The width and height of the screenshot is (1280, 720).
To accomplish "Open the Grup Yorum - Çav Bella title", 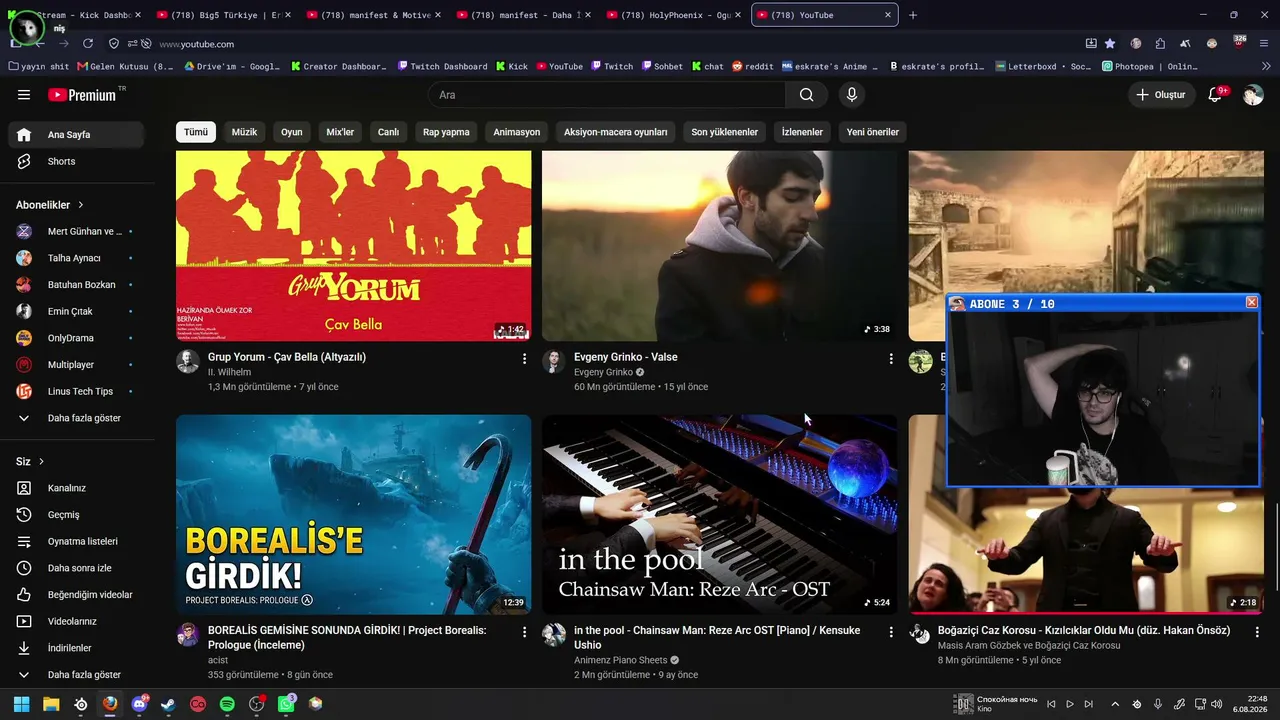I will click(287, 357).
